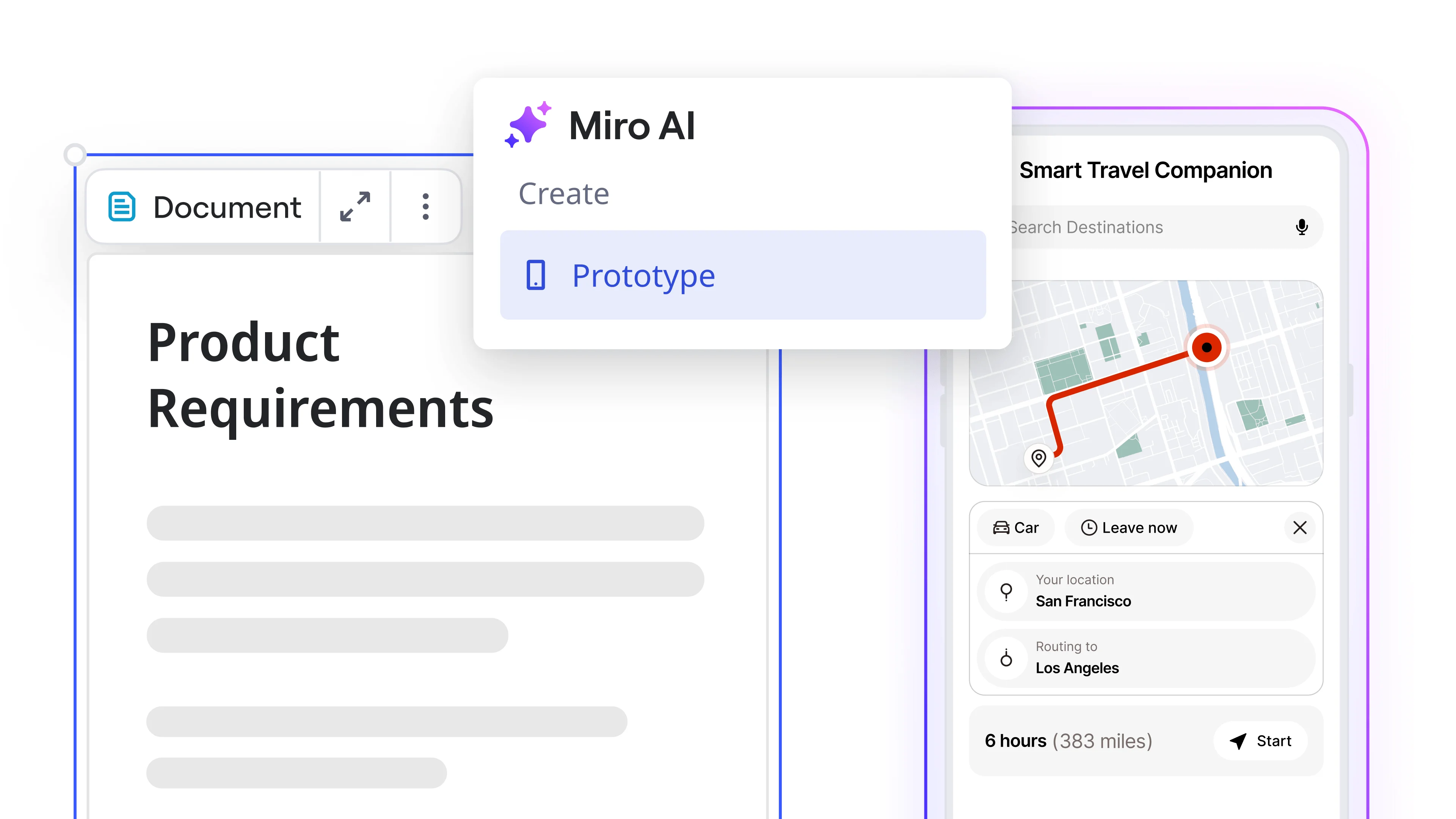The image size is (1456, 819).
Task: Expand the document with the arrows icon
Action: (x=355, y=207)
